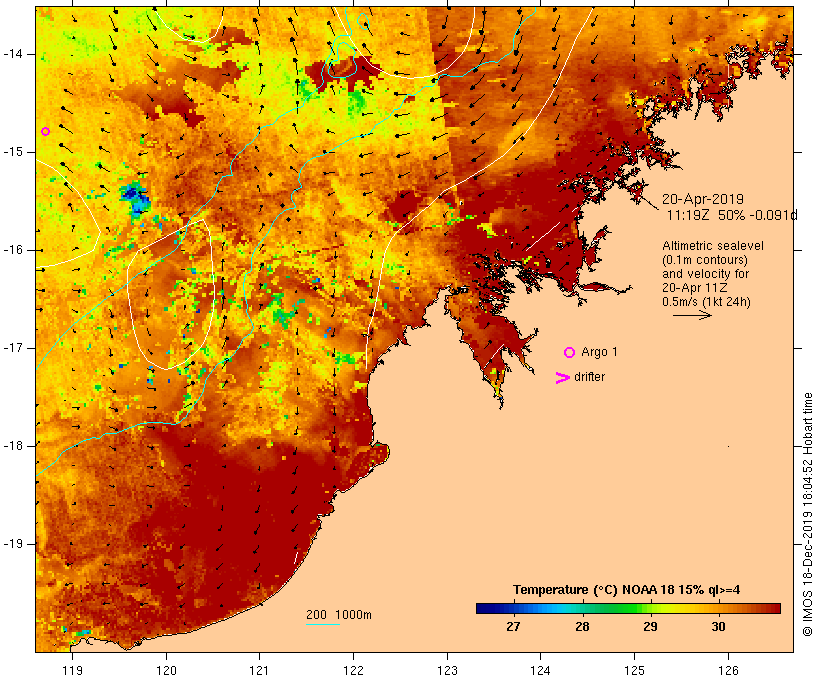Click the latitude axis label -14

(x=13, y=54)
